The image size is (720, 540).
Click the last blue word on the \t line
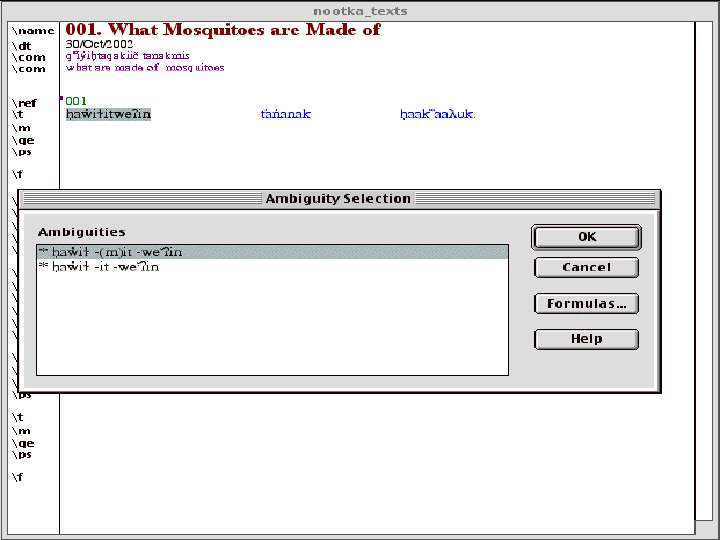coord(437,115)
